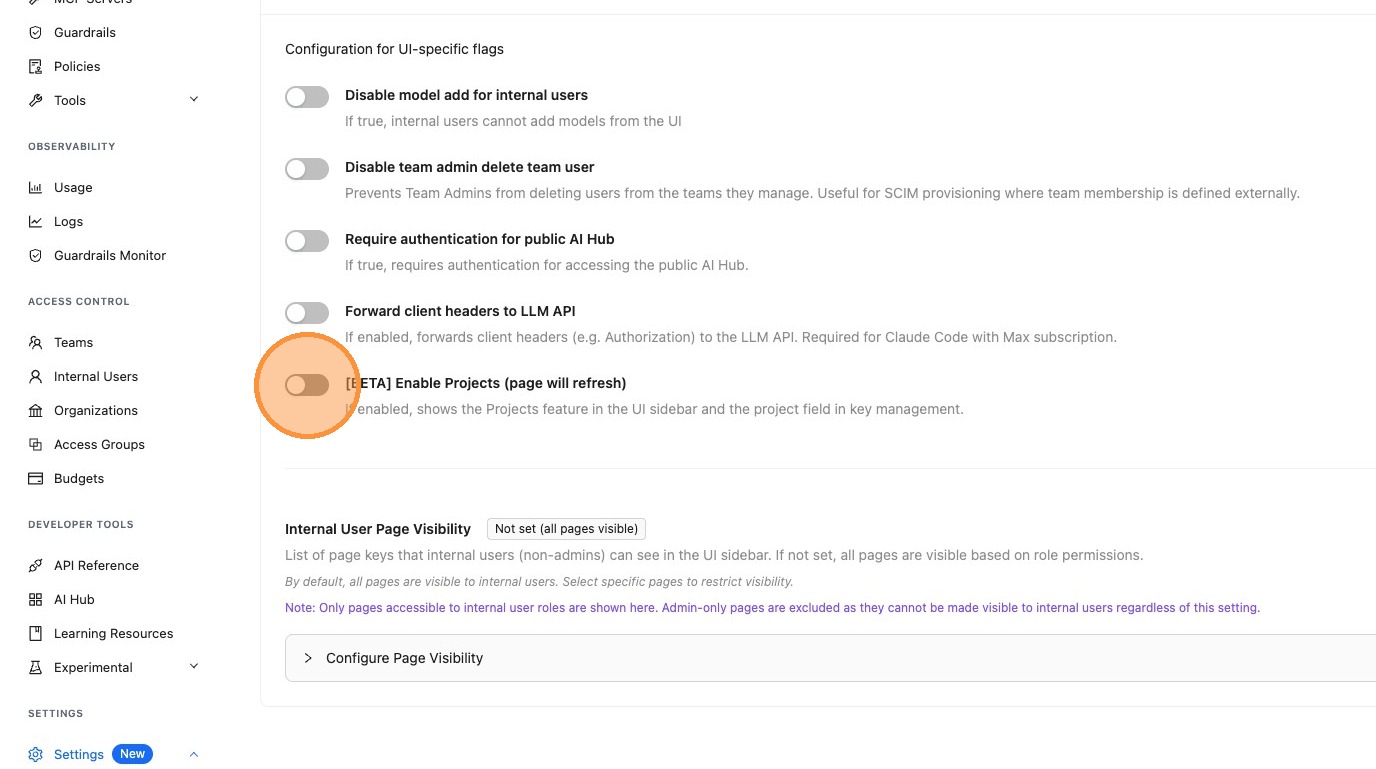
Task: Go to Access Groups in sidebar
Action: coord(99,445)
